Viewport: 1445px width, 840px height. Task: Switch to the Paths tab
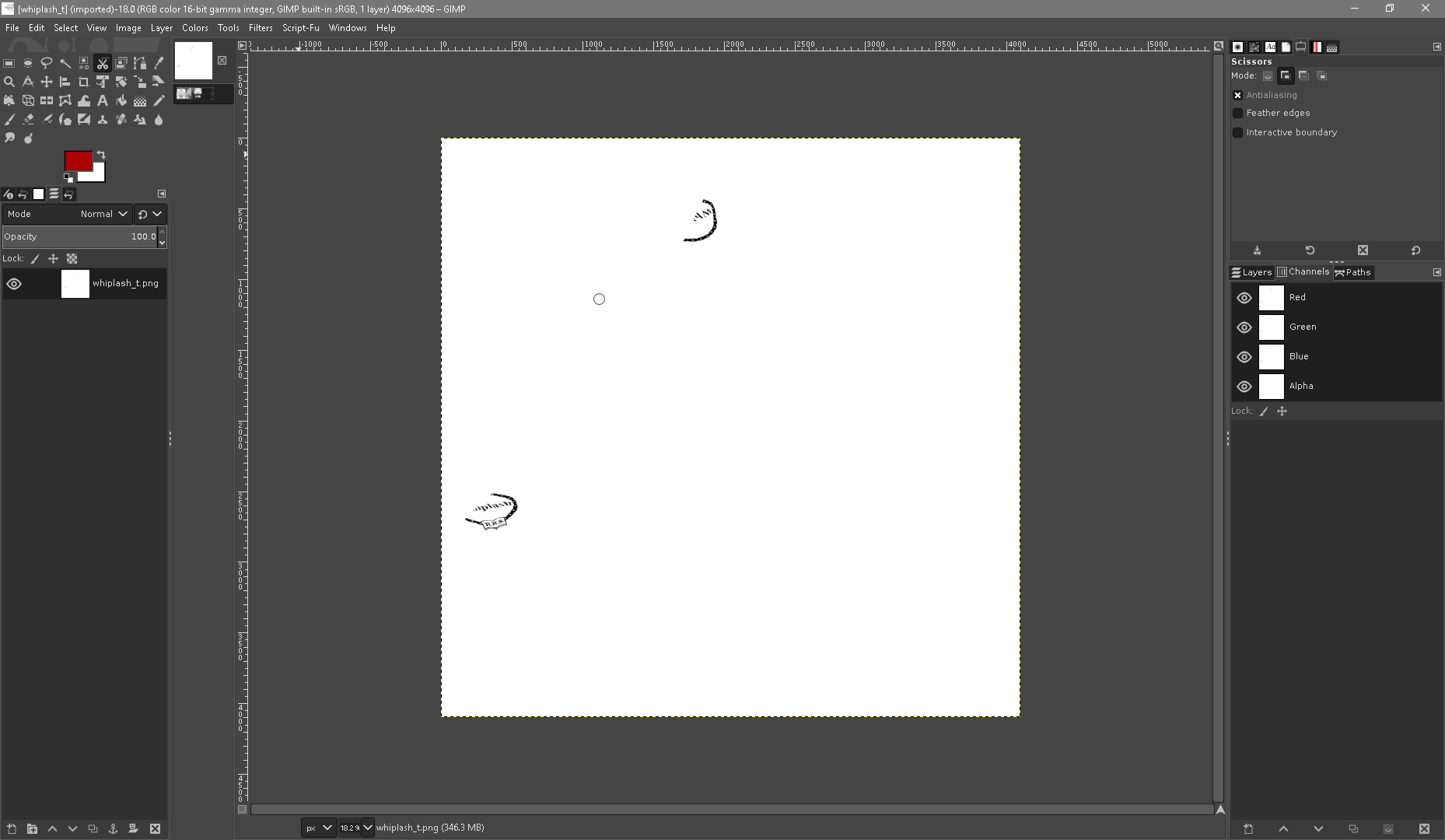tap(1353, 272)
